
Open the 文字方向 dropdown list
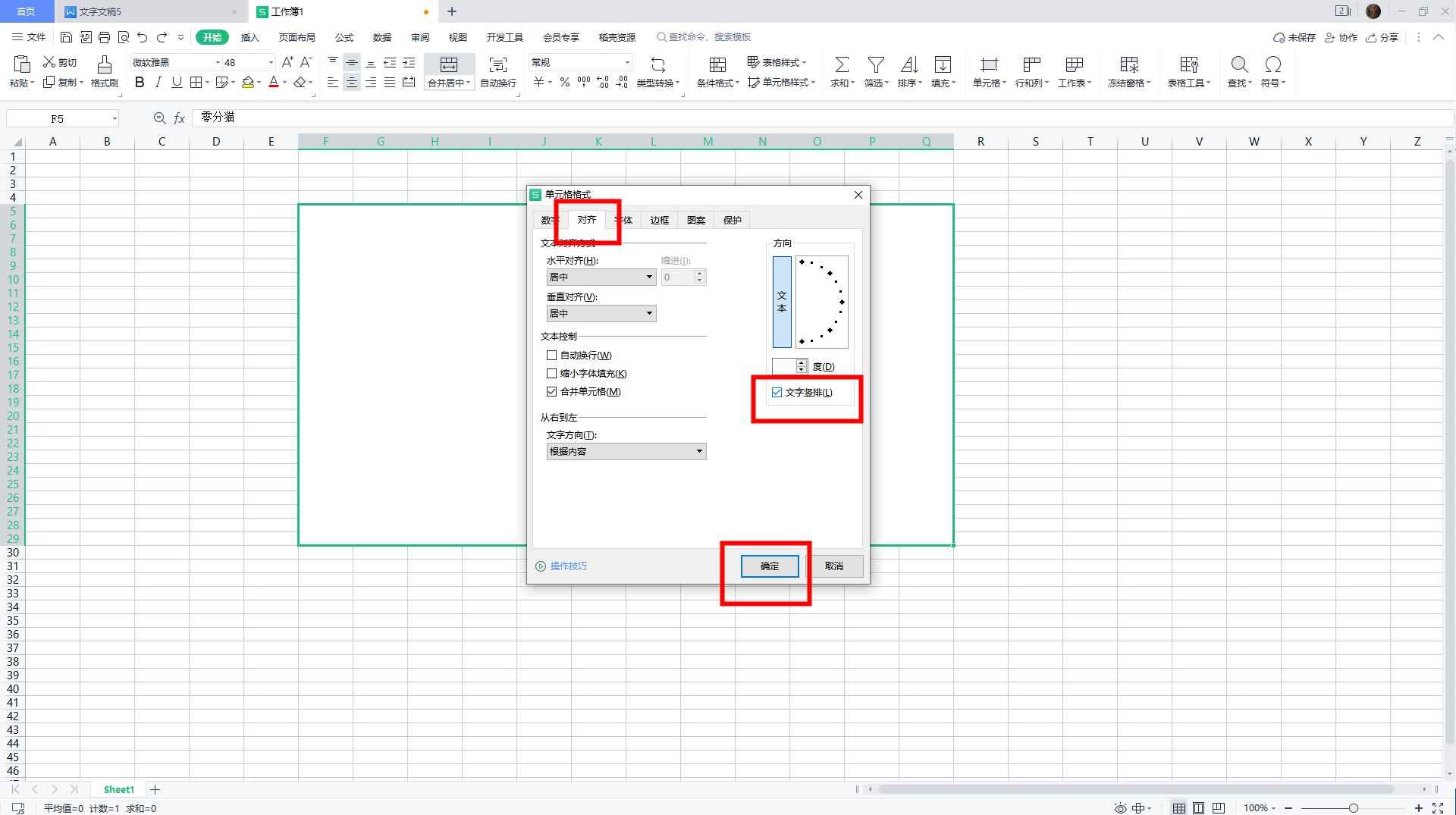(626, 452)
